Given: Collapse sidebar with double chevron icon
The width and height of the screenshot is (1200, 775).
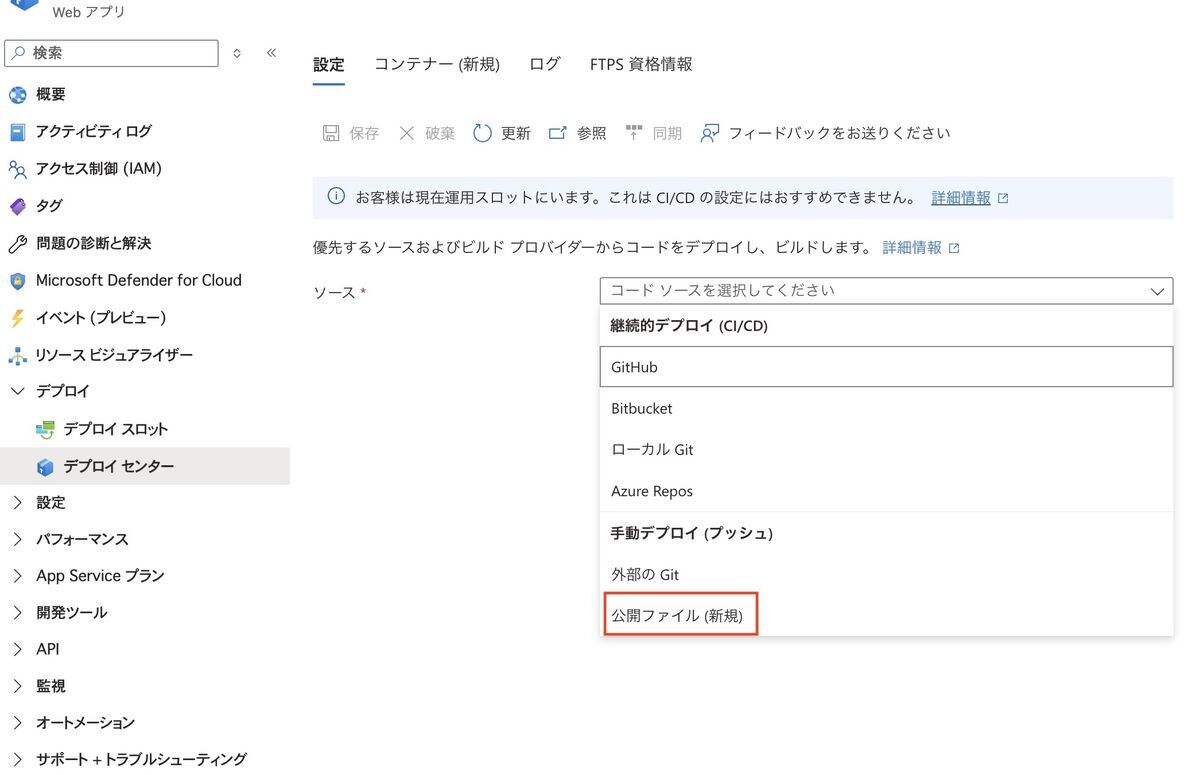Looking at the screenshot, I should tap(271, 53).
